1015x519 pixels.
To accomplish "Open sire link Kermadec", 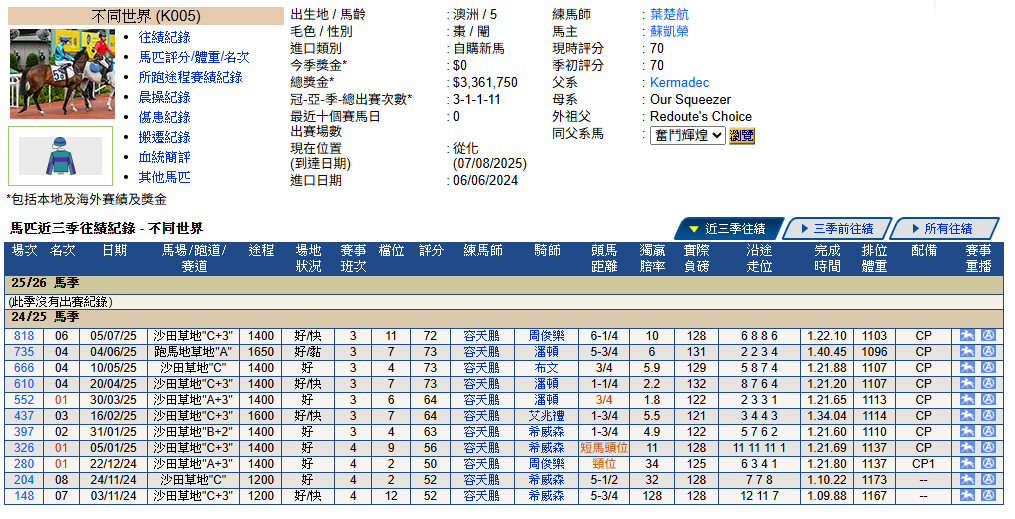I will pyautogui.click(x=680, y=82).
